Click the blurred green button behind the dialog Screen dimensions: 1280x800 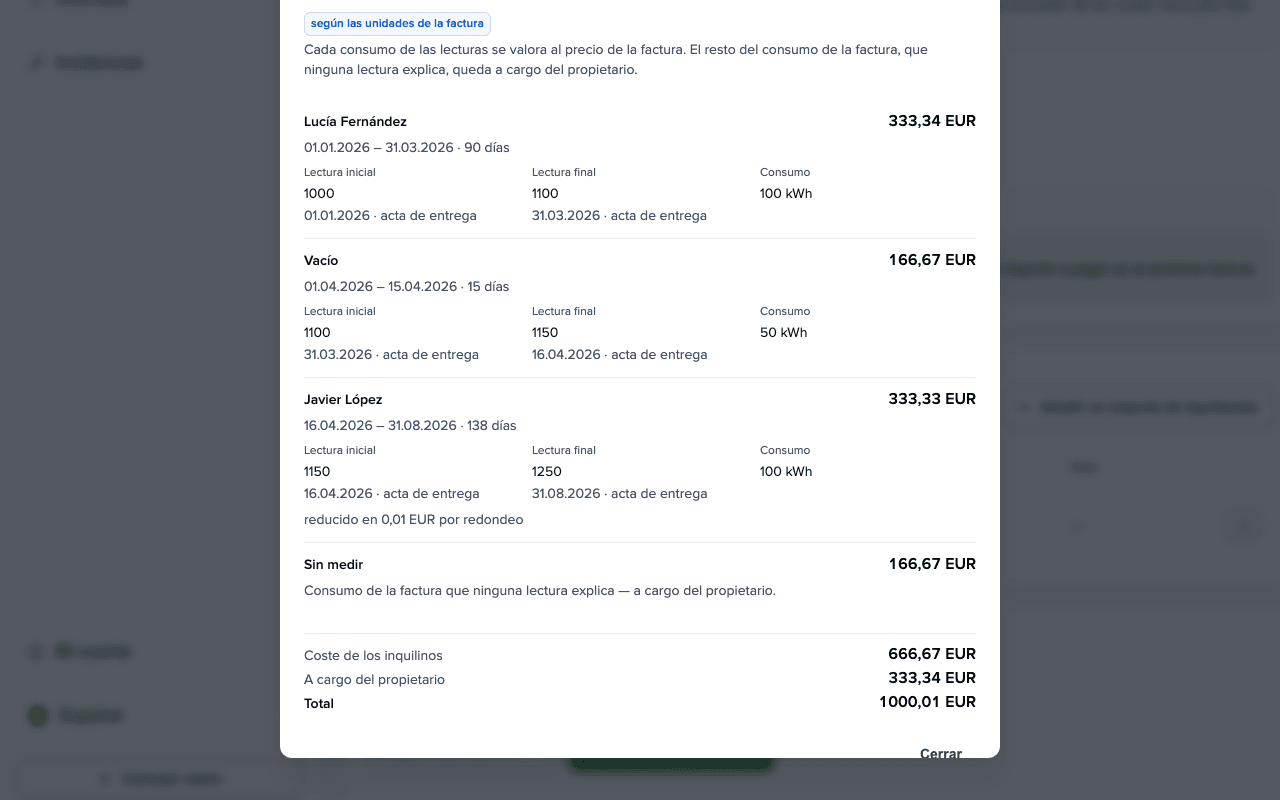tap(671, 765)
